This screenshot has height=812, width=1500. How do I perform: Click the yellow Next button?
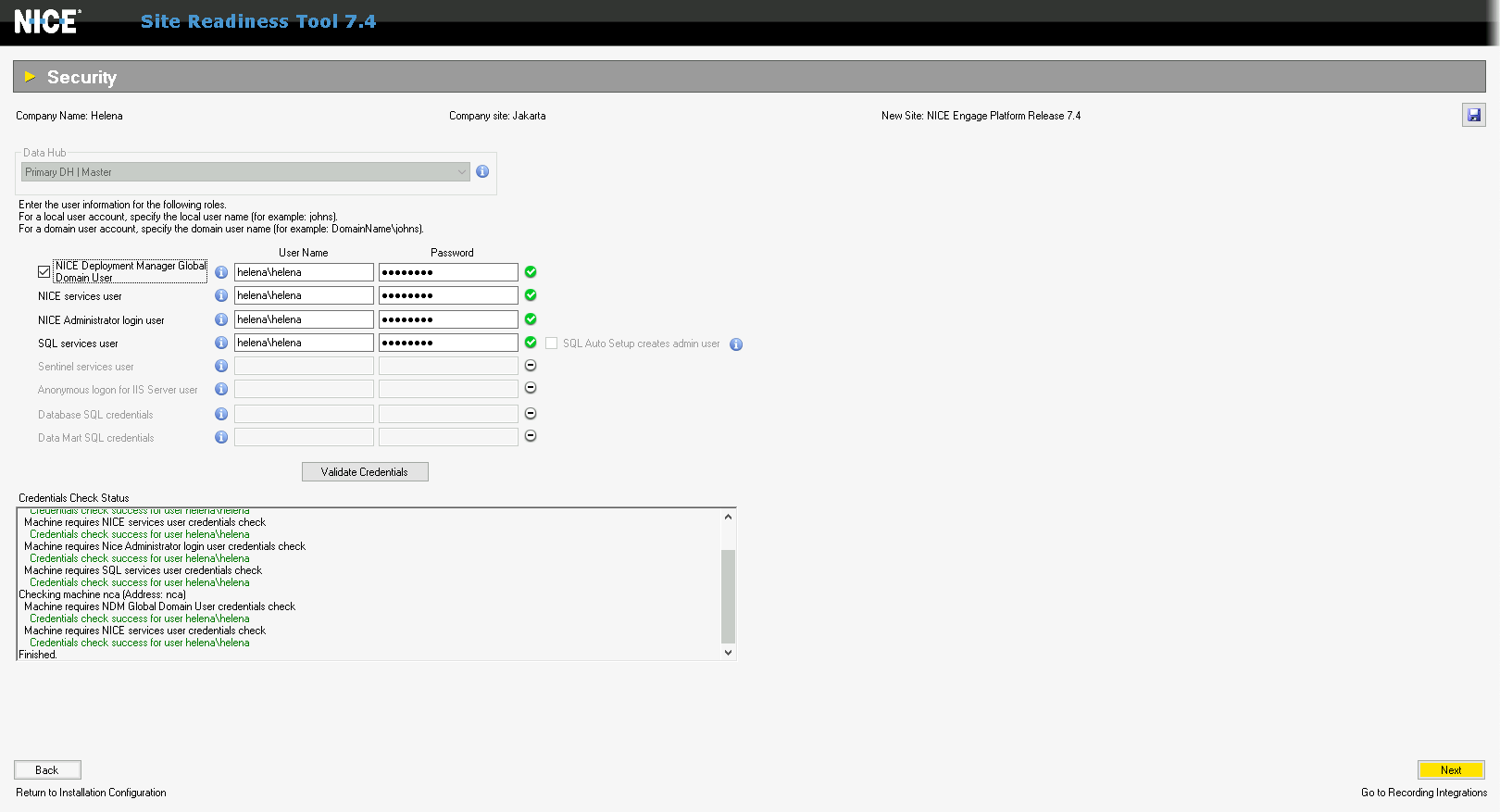pyautogui.click(x=1450, y=769)
